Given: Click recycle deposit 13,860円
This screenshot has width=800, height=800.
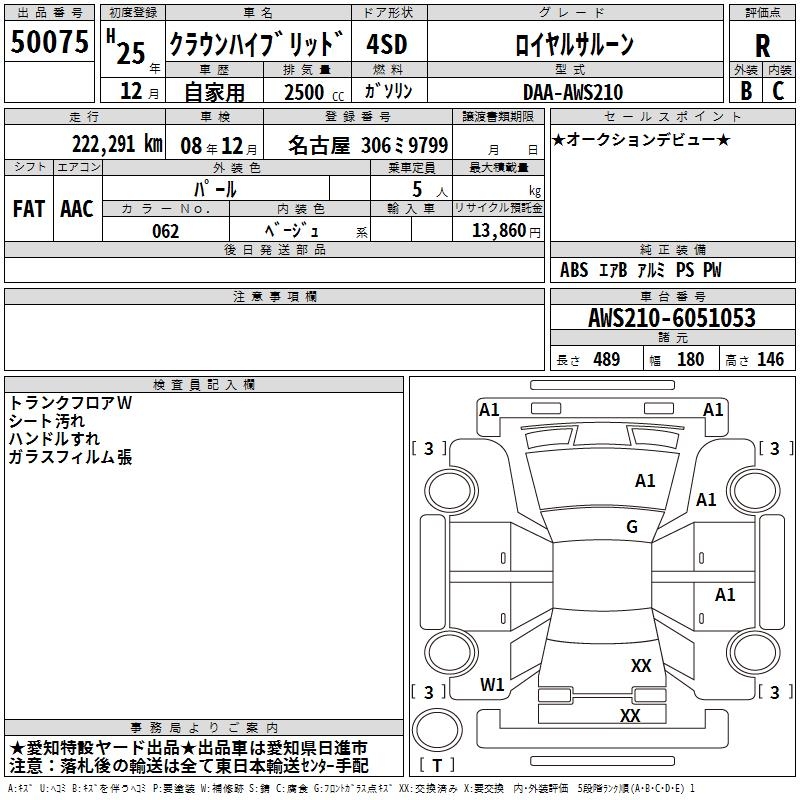Looking at the screenshot, I should click(x=506, y=231).
